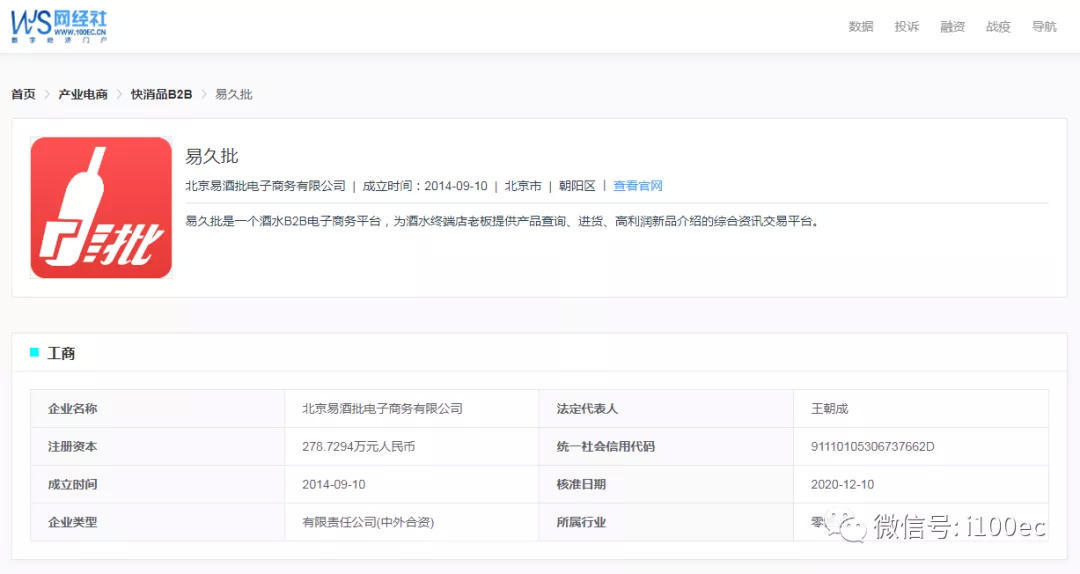This screenshot has width=1080, height=574.
Task: Navigate to 首页 in the breadcrumb
Action: pos(23,94)
